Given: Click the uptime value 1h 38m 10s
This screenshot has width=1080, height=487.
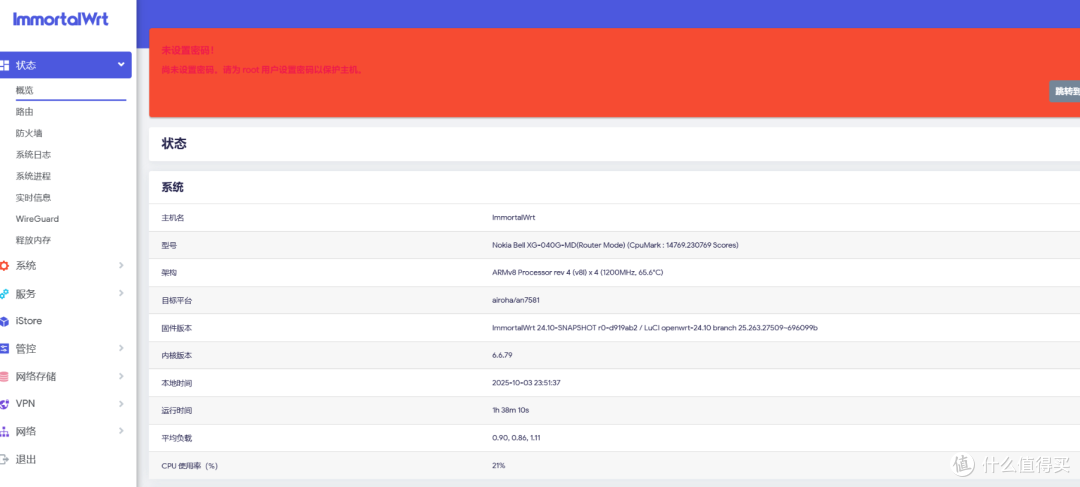Looking at the screenshot, I should point(510,411).
